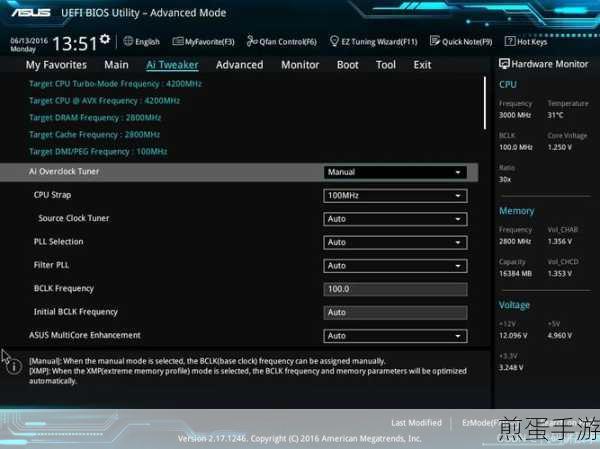
Task: Click the globe language icon
Action: 128,41
